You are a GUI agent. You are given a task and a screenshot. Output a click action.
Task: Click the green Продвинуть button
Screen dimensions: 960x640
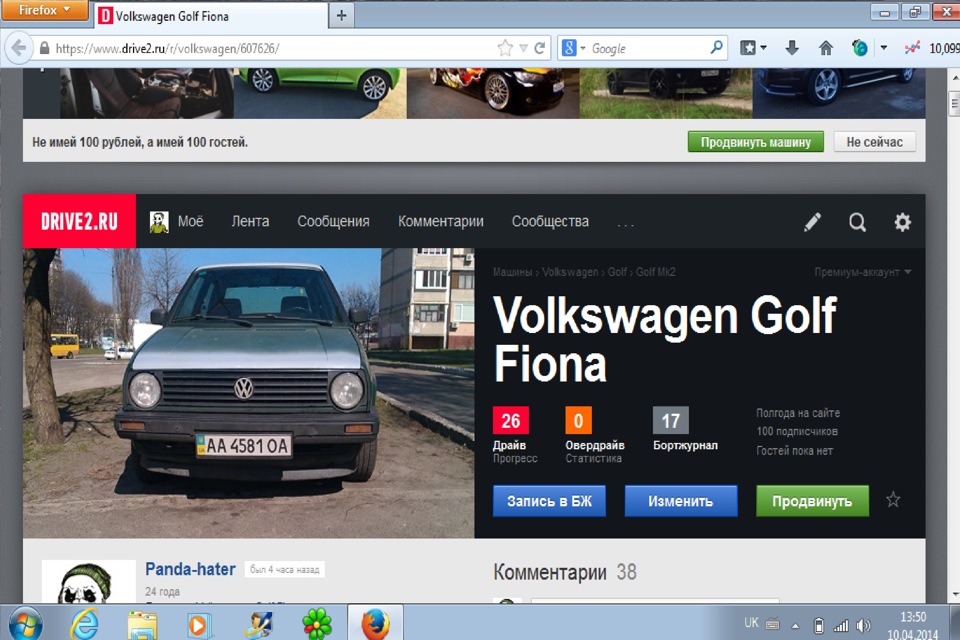pyautogui.click(x=812, y=501)
